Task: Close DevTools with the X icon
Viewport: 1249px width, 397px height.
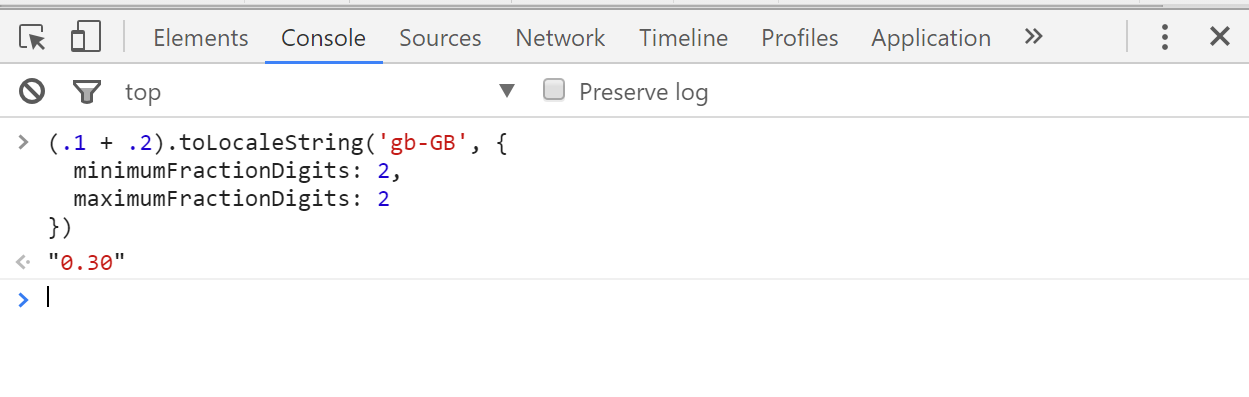Action: coord(1219,38)
